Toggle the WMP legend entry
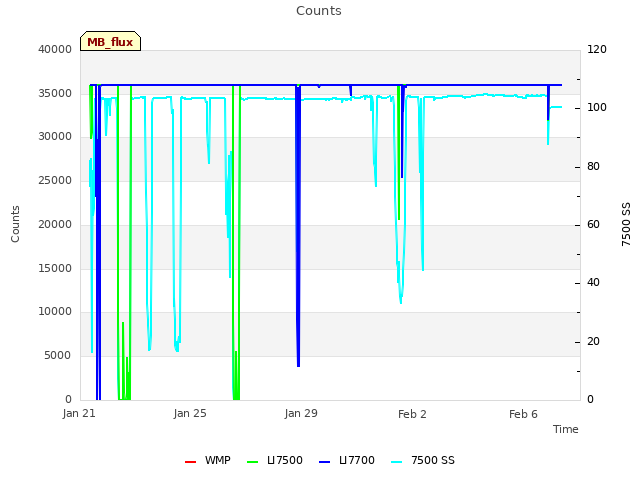Screen dimensions: 640x480 pyautogui.click(x=207, y=460)
